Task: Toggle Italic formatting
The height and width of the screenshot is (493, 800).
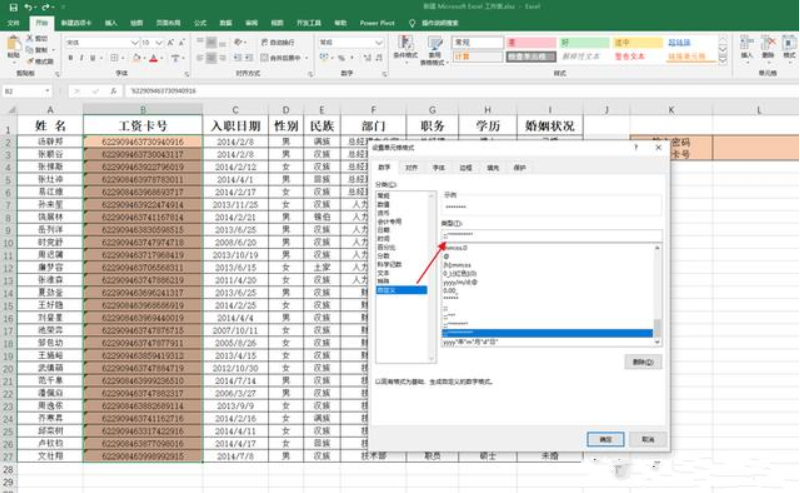Action: pyautogui.click(x=82, y=58)
